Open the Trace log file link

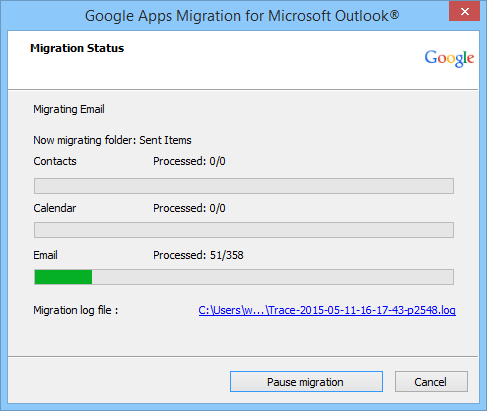(x=327, y=310)
